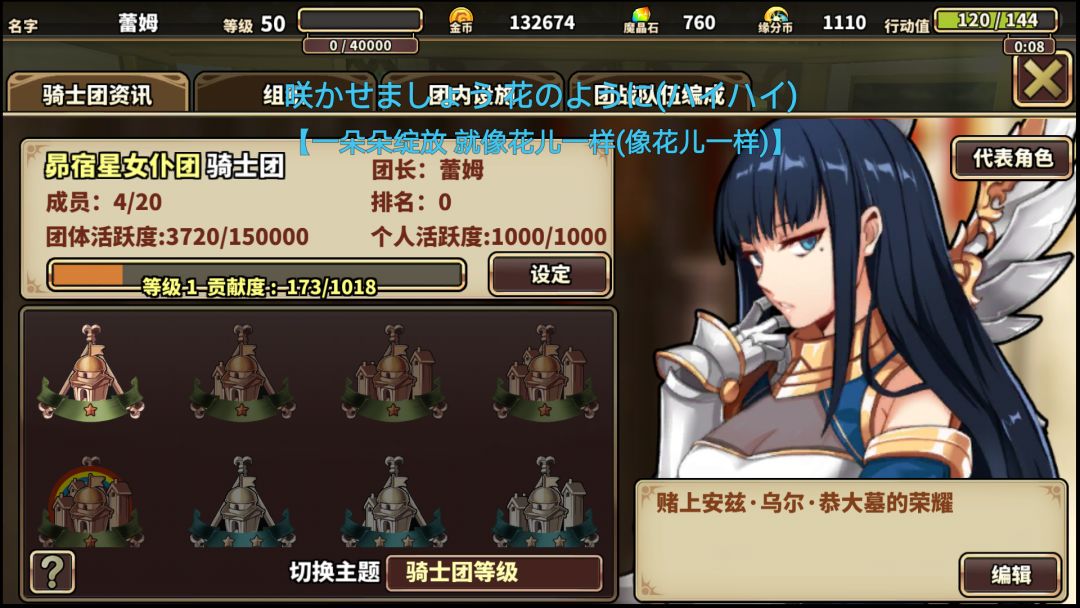The image size is (1080, 608).
Task: Click the 代表角色 button
Action: (x=1012, y=158)
